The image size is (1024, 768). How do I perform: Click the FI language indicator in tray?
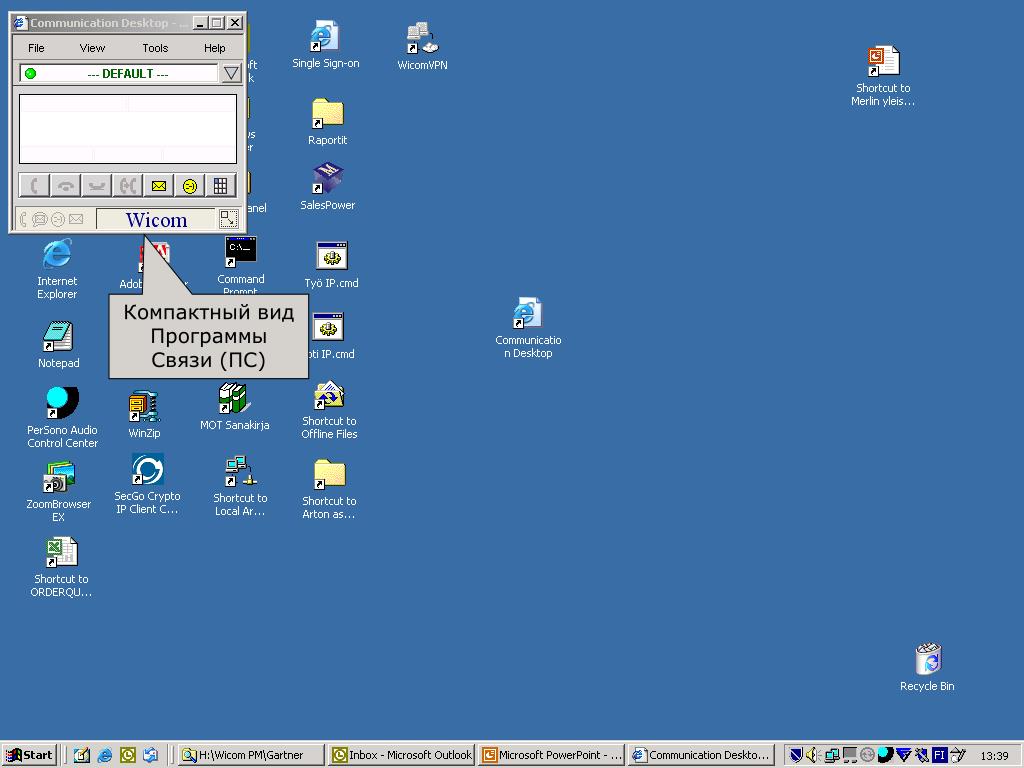(x=939, y=756)
